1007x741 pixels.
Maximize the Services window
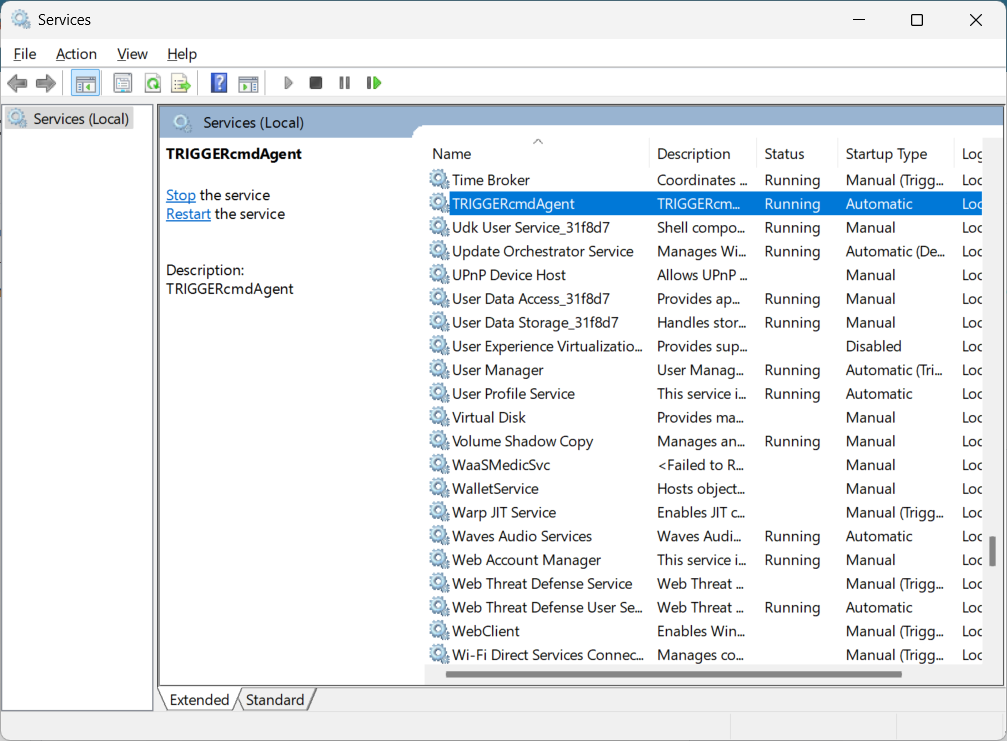[x=917, y=20]
